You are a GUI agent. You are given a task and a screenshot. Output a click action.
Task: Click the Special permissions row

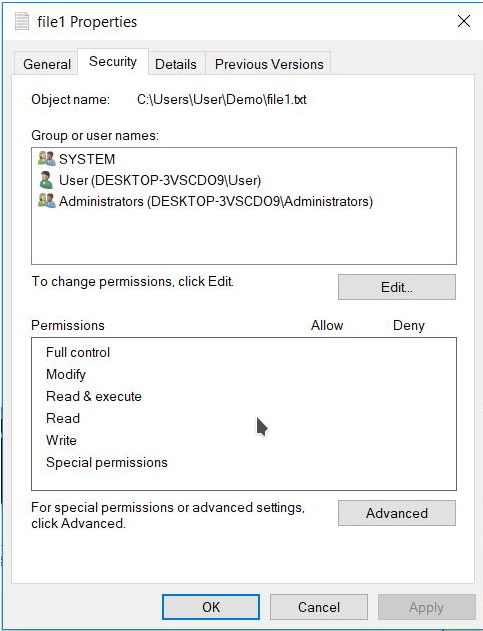244,462
